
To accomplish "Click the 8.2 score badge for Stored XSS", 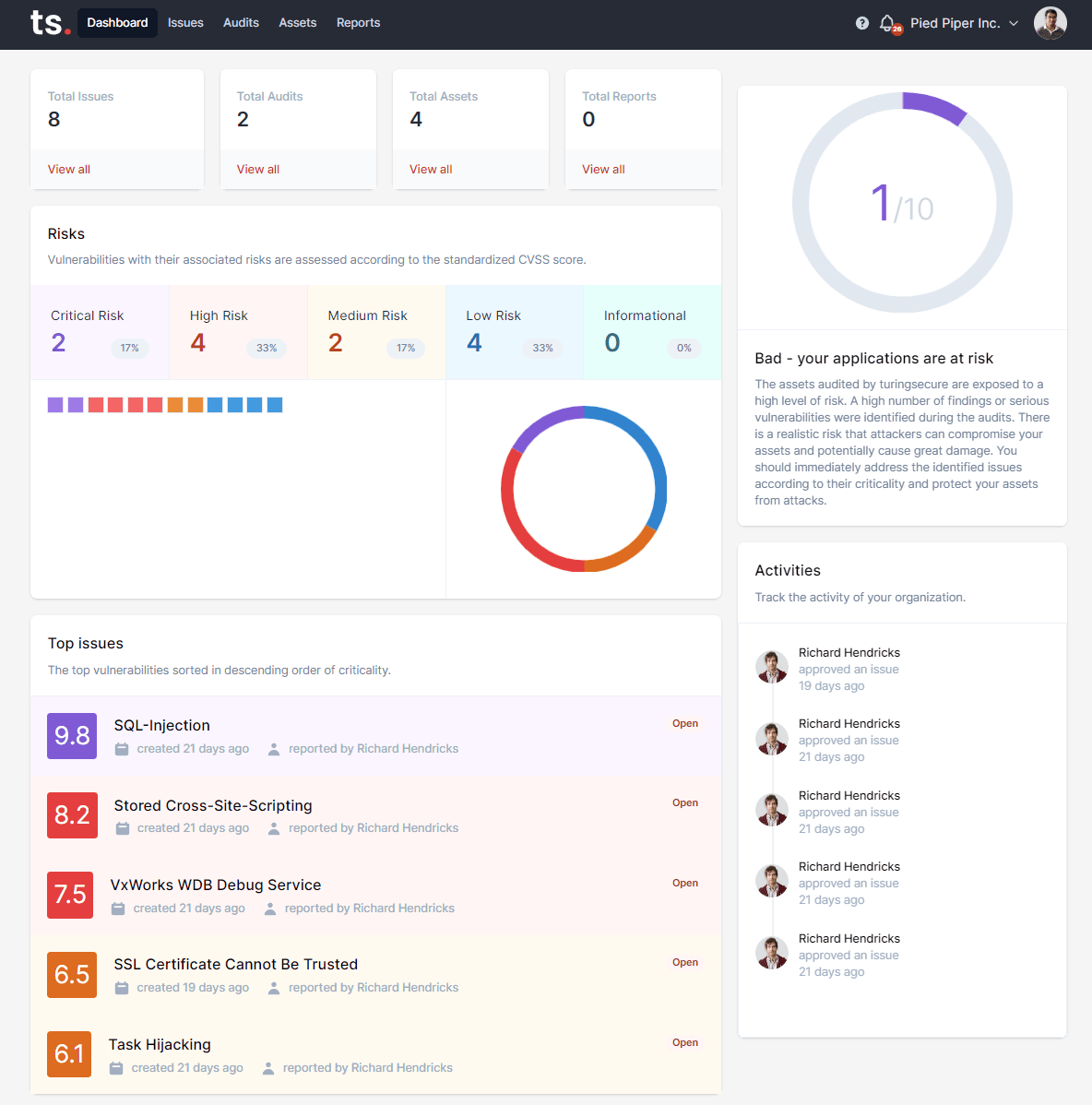I will tap(72, 814).
